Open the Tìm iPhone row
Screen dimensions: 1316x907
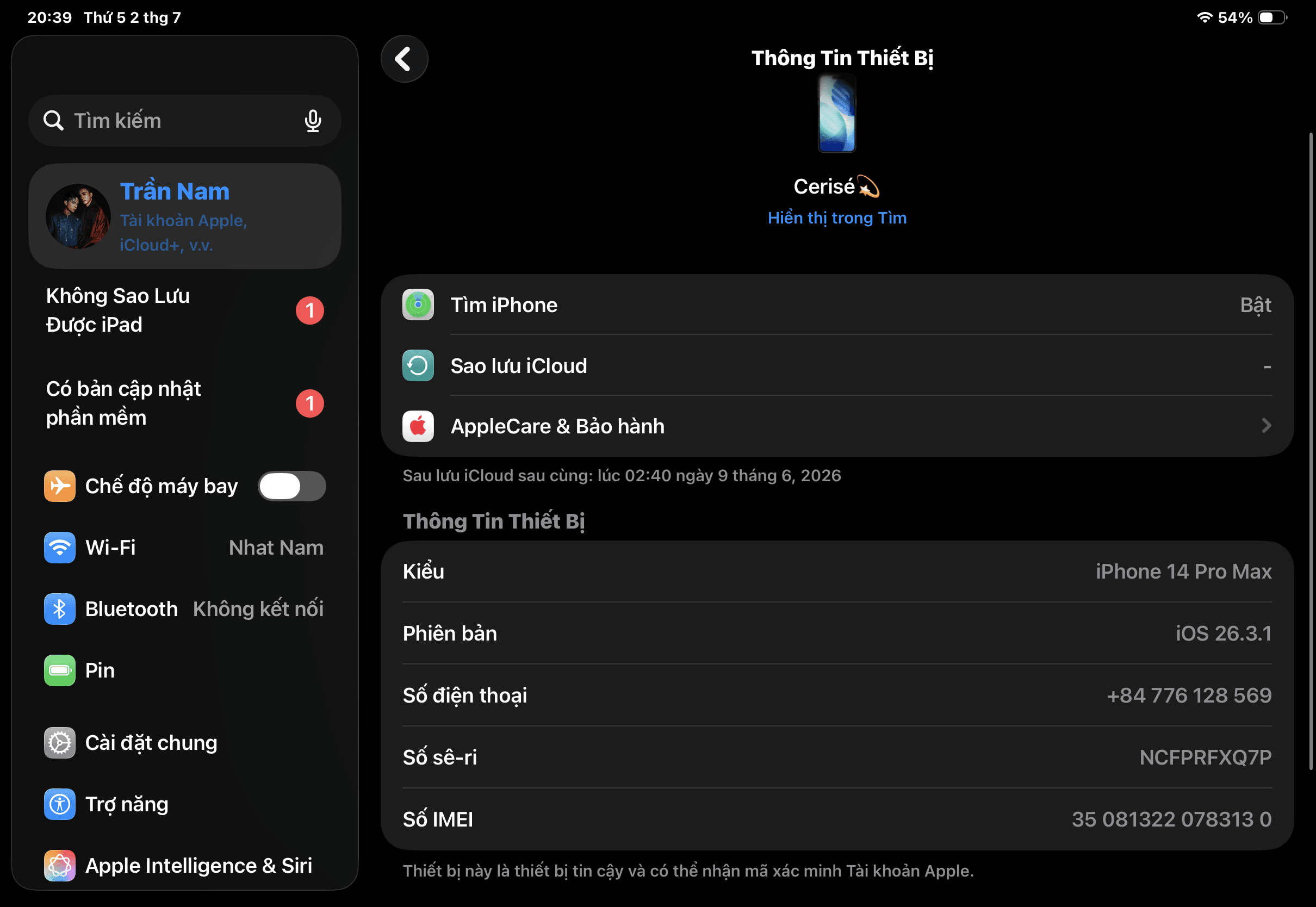[837, 305]
